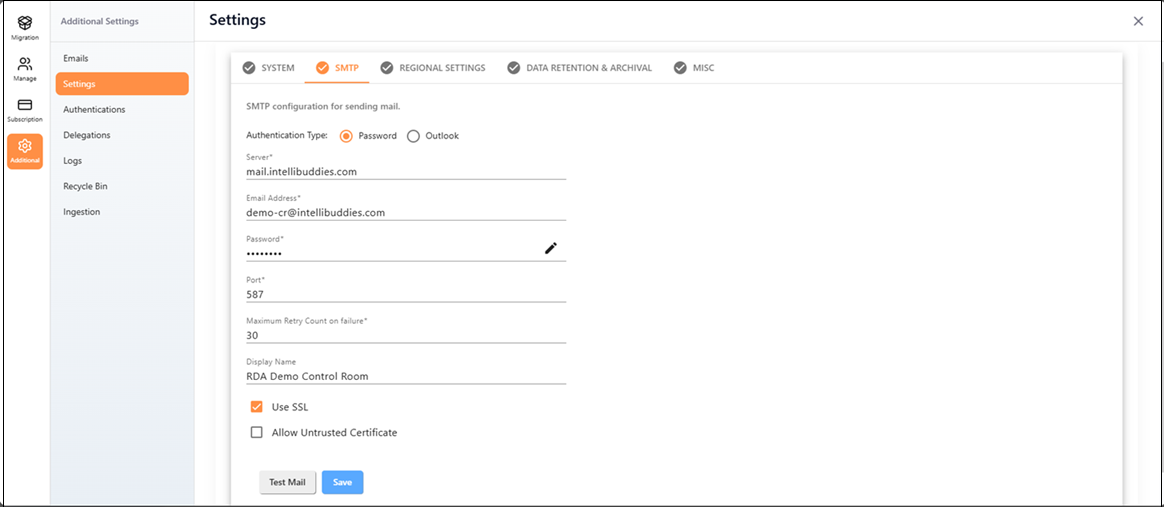Open the Manage users icon
1164x507 pixels.
pos(25,65)
